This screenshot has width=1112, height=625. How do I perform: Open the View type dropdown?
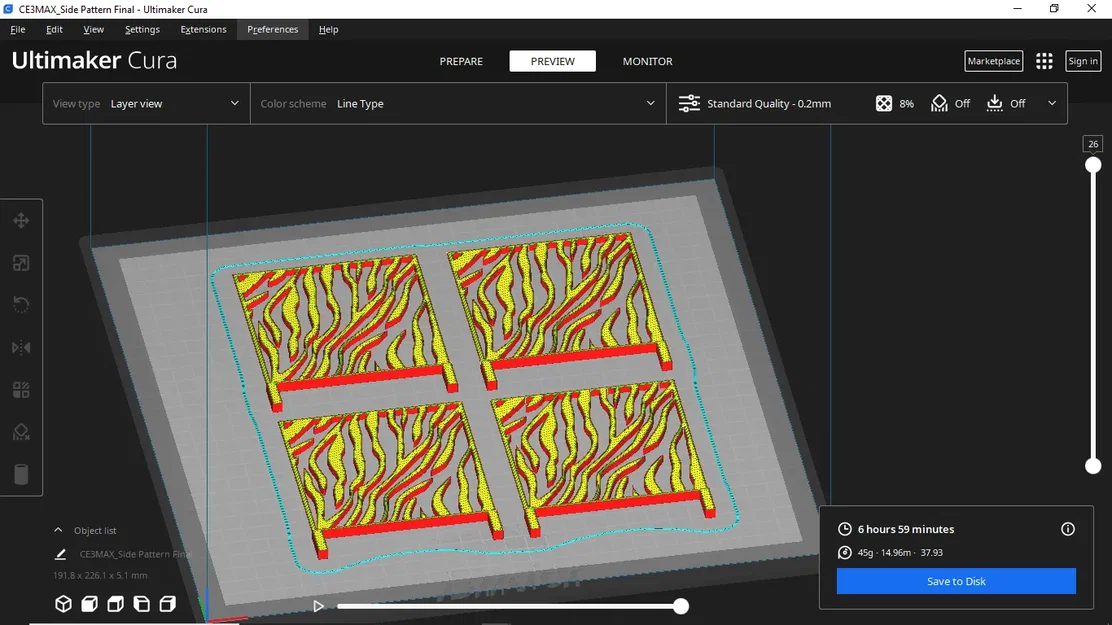[146, 104]
